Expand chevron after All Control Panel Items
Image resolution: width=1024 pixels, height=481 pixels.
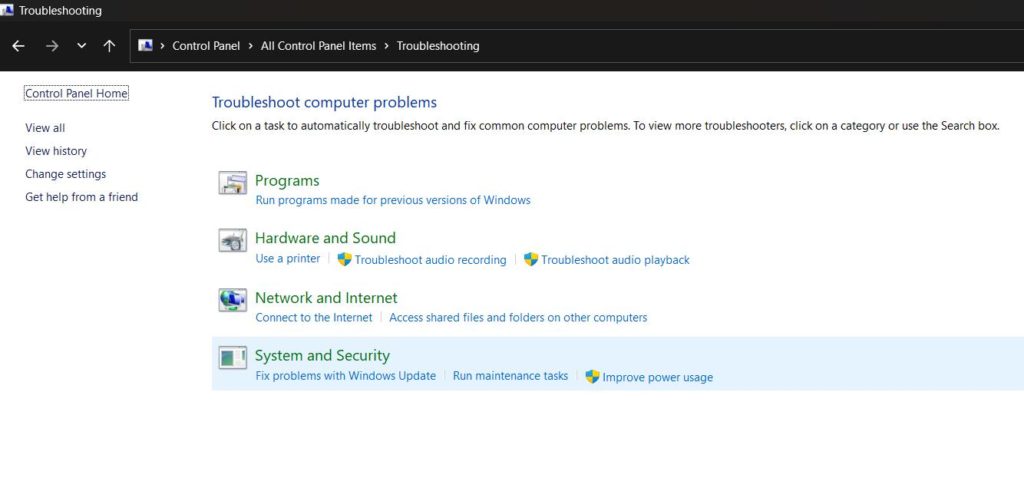point(387,46)
